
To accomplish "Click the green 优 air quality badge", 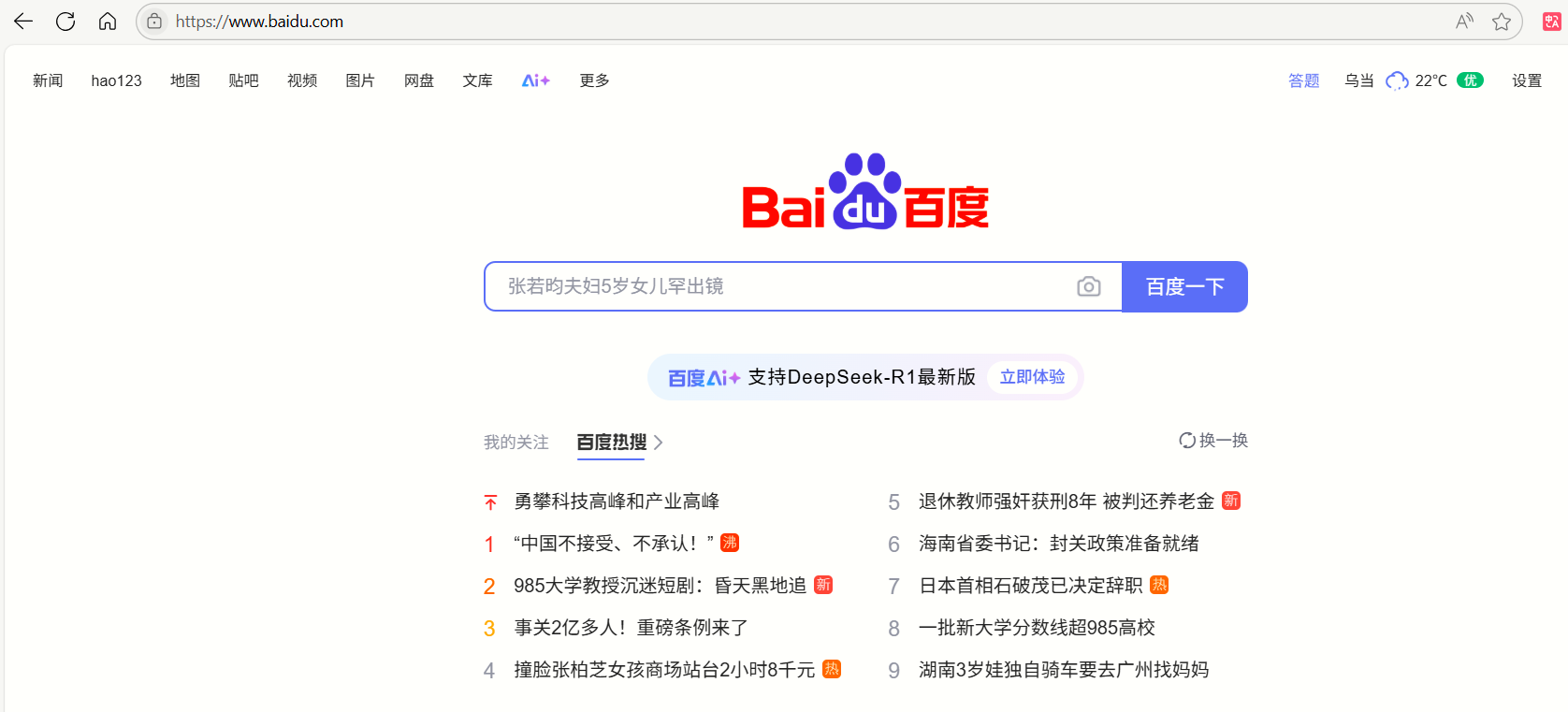I will pos(1470,80).
